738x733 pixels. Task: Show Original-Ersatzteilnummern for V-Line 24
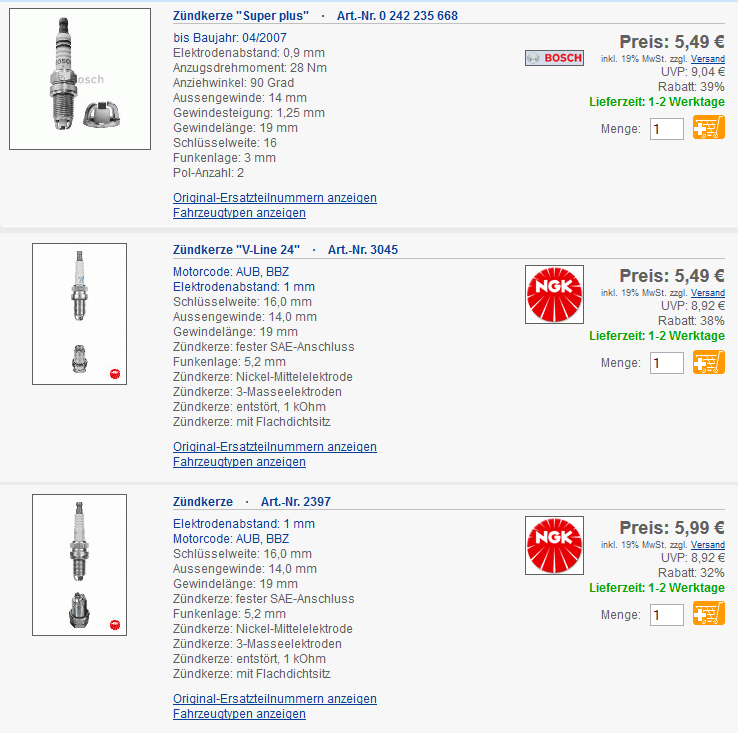275,447
